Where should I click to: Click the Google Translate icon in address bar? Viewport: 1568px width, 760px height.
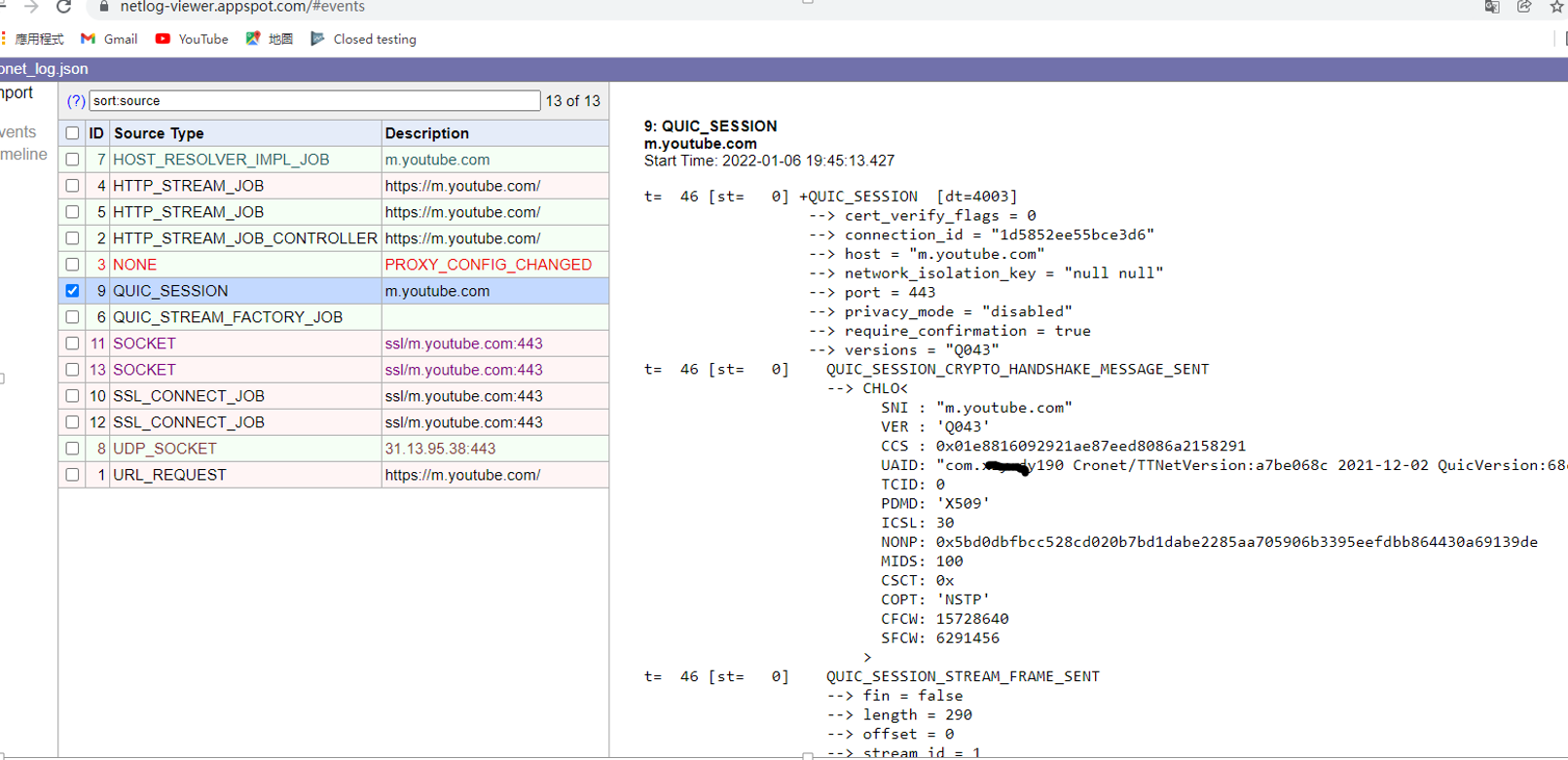pos(1491,7)
